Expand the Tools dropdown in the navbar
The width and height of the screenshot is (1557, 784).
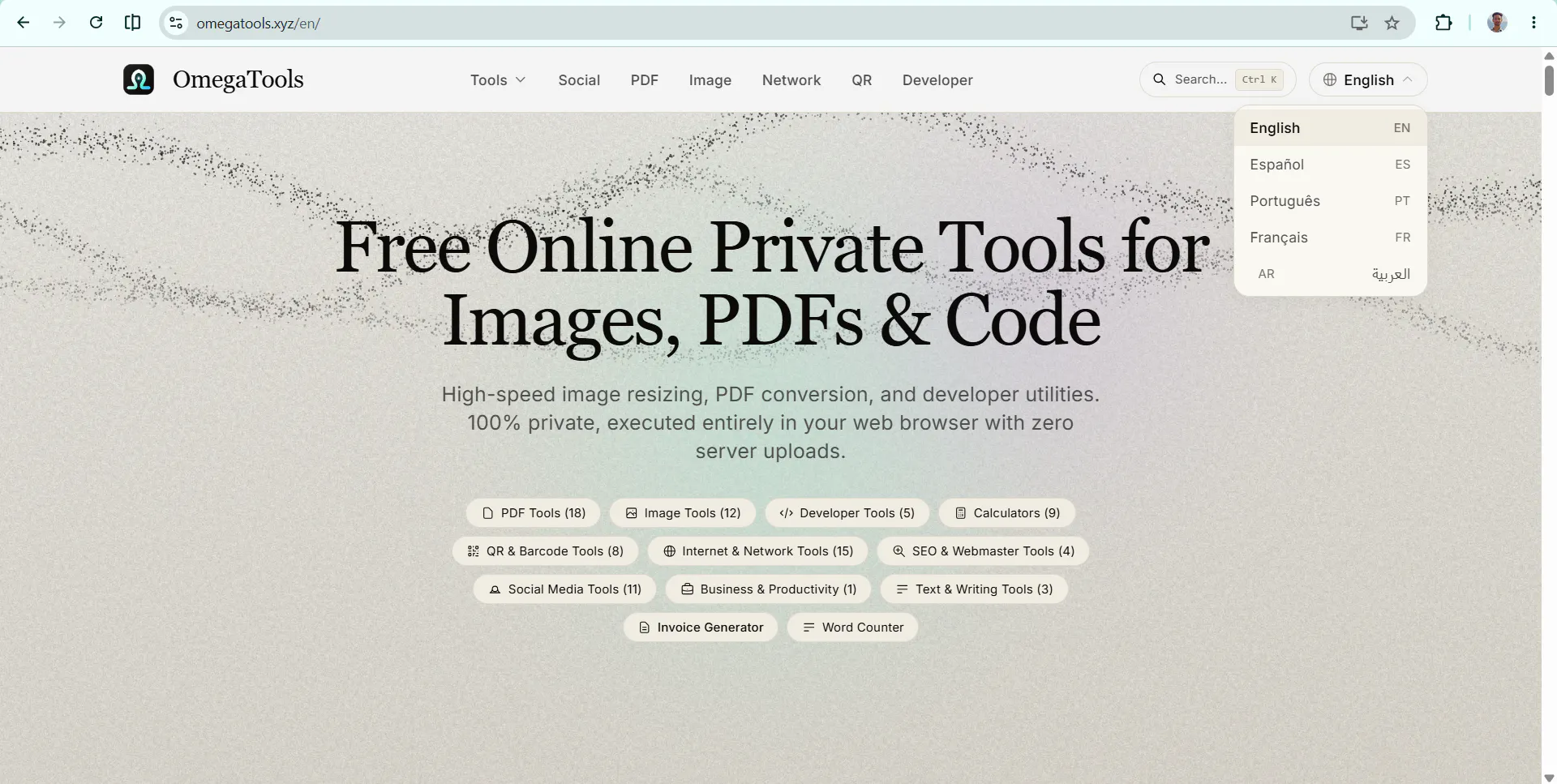click(498, 79)
